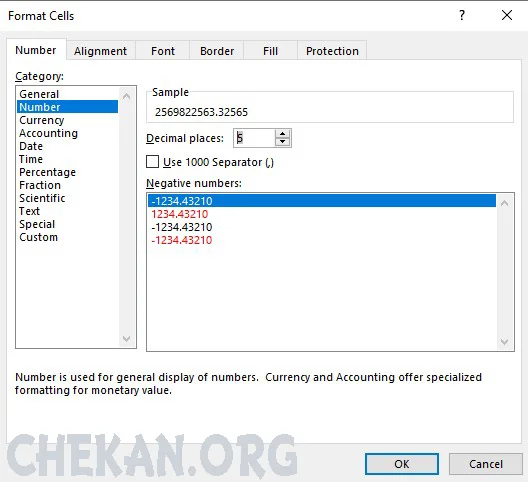The image size is (528, 482).
Task: Open the Protection tab
Action: tap(332, 51)
